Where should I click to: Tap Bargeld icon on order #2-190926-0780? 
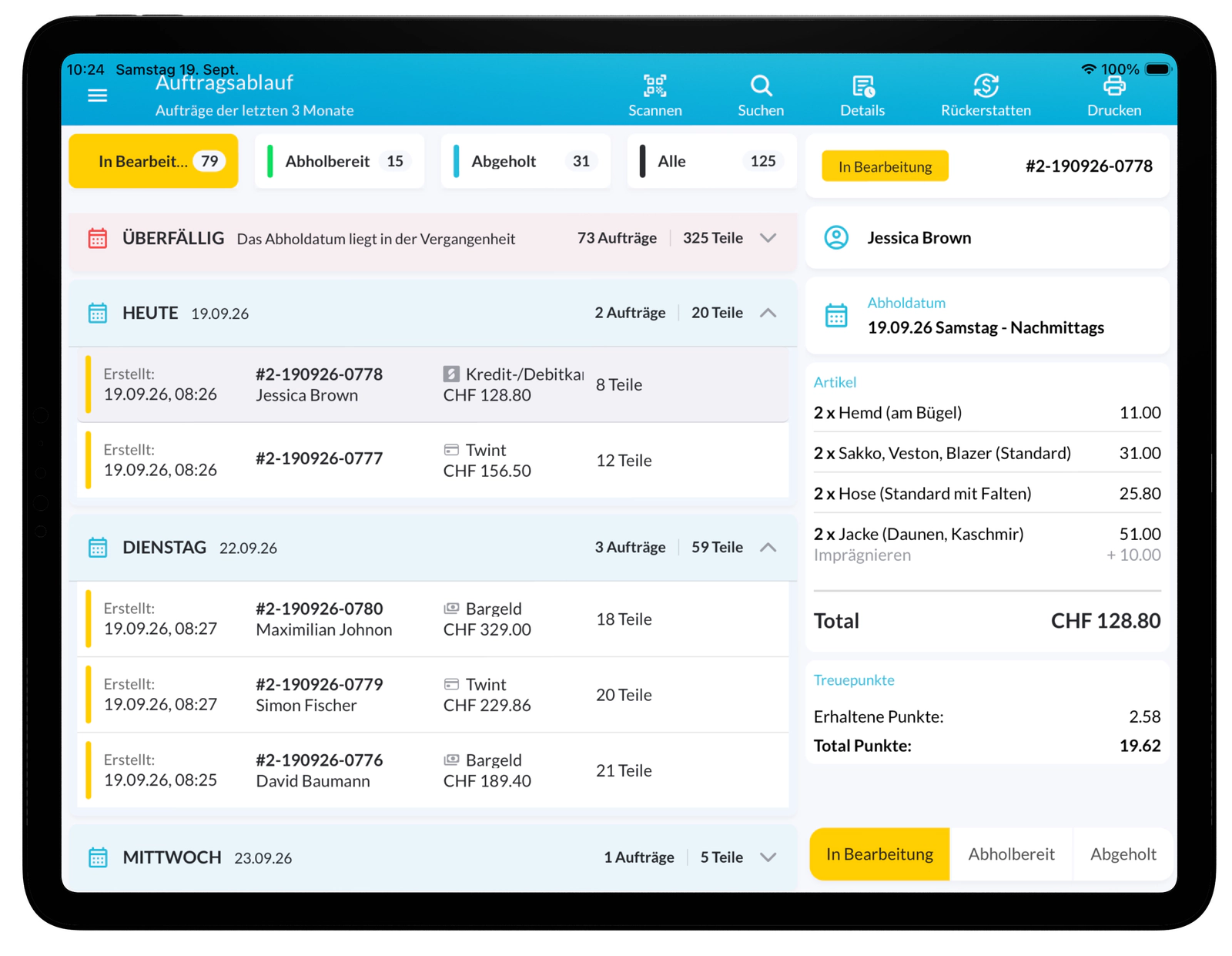pyautogui.click(x=451, y=609)
